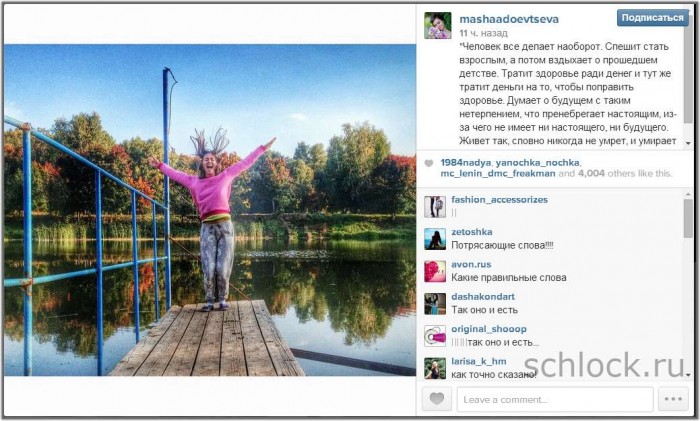The height and width of the screenshot is (421, 700).
Task: Click caption scrollbar down arrow
Action: tap(688, 143)
